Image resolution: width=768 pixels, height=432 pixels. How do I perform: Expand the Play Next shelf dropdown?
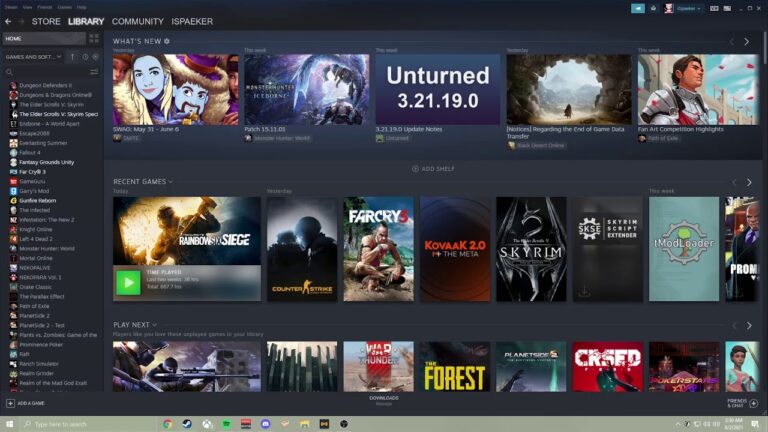click(154, 325)
